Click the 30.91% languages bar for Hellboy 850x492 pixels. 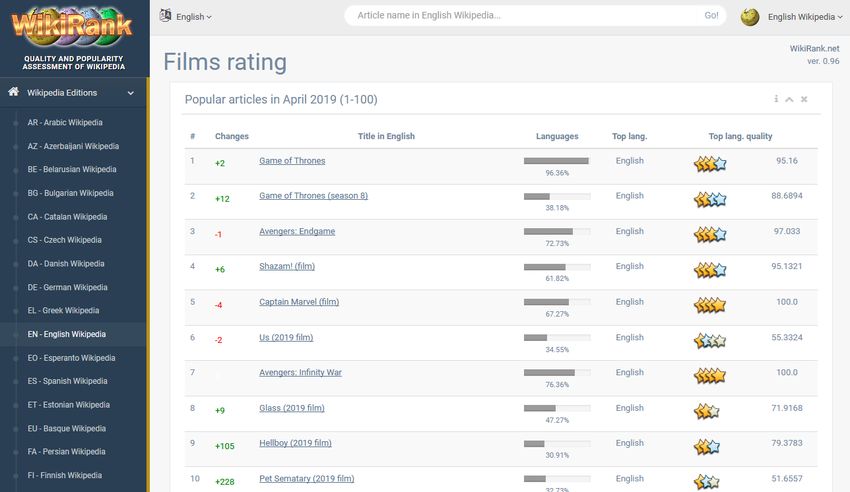(x=557, y=444)
